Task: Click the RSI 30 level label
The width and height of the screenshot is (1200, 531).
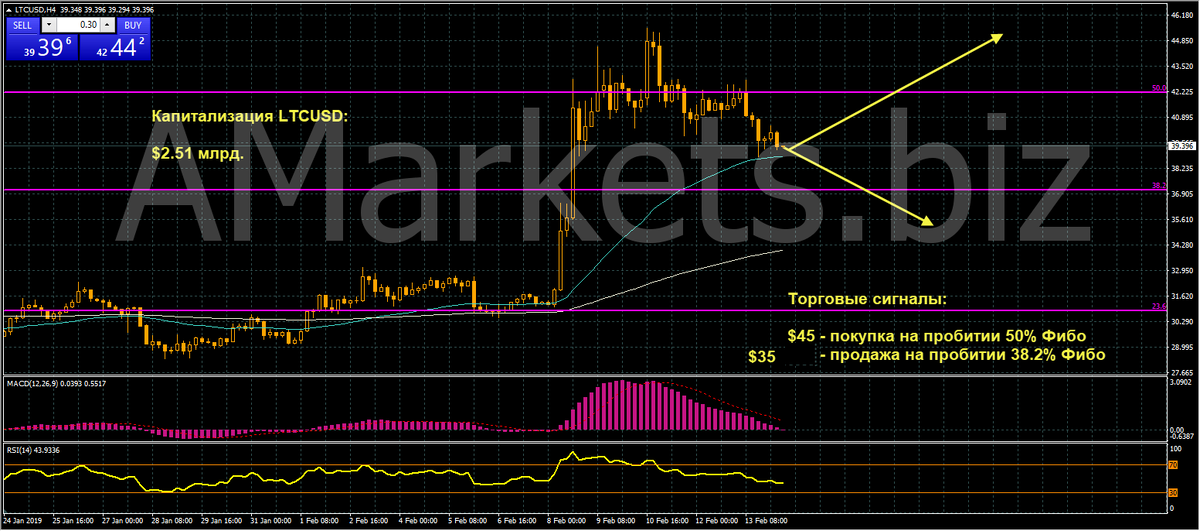Action: [1173, 492]
